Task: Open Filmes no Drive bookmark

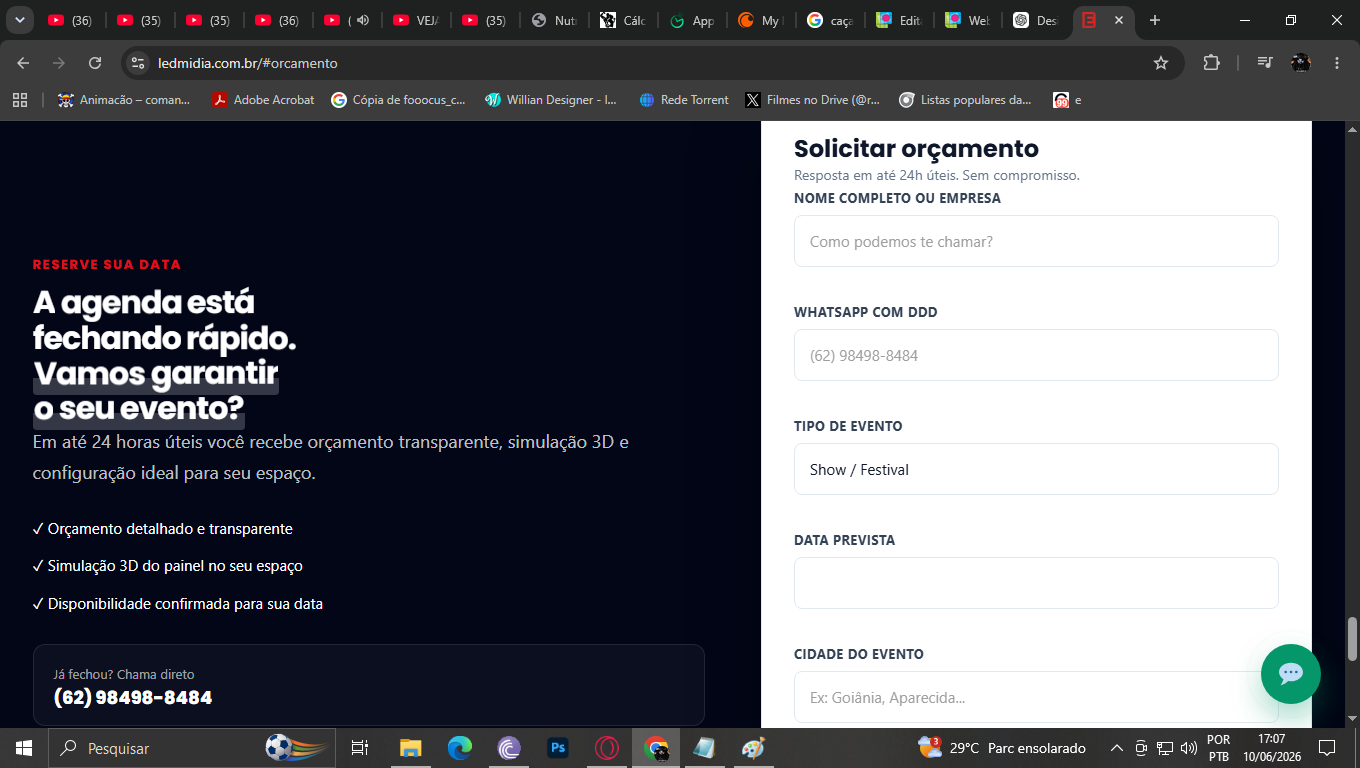Action: click(813, 100)
